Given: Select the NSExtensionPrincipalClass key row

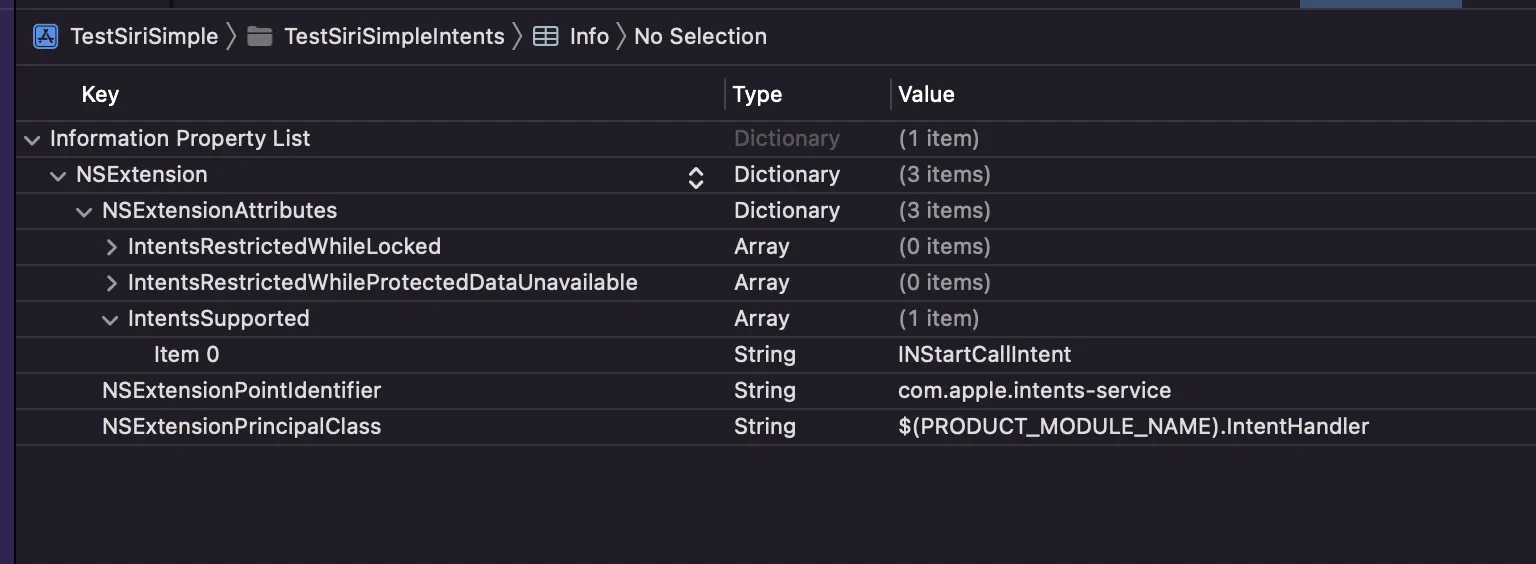Looking at the screenshot, I should [x=241, y=427].
